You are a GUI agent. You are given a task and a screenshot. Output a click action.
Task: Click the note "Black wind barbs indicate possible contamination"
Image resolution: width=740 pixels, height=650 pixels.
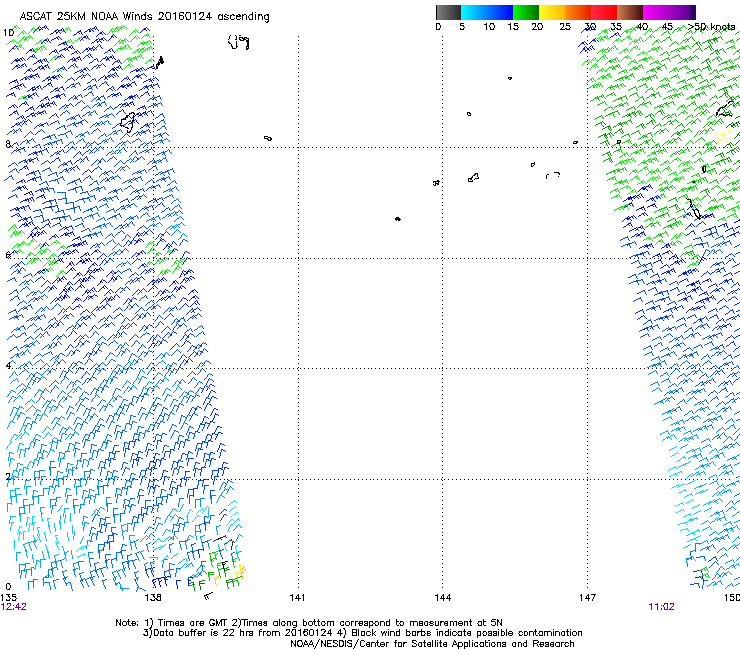[467, 633]
